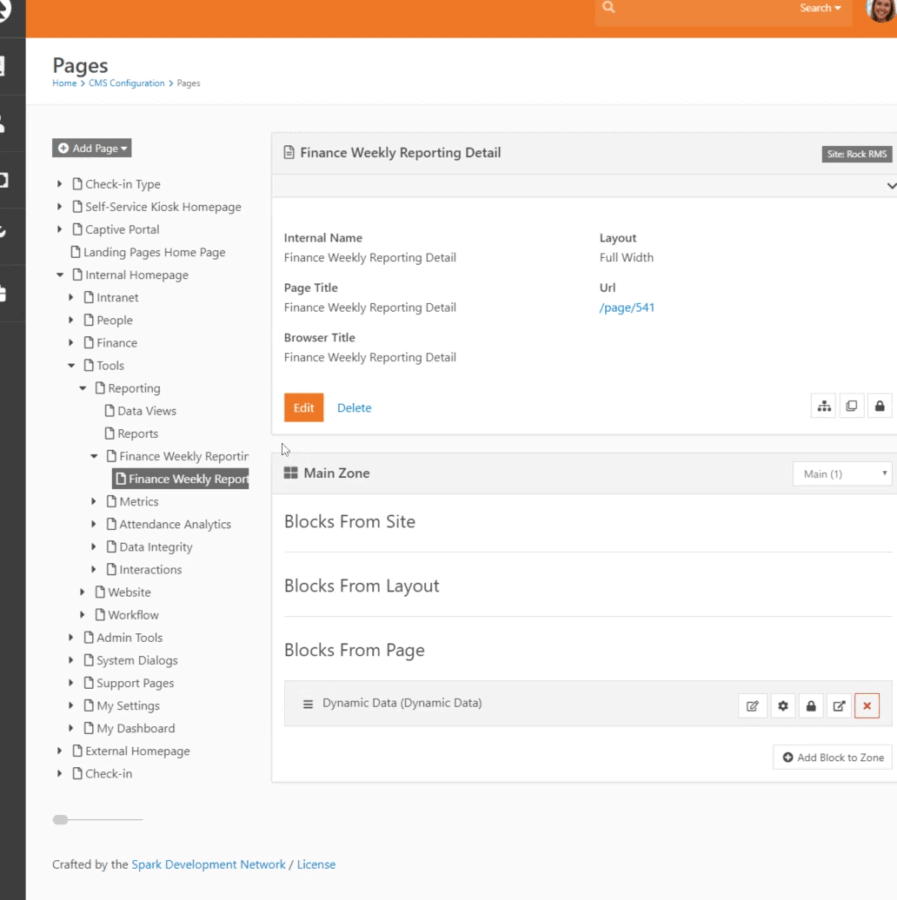Edit the Dynamic Data block content
The height and width of the screenshot is (900, 897).
point(752,706)
